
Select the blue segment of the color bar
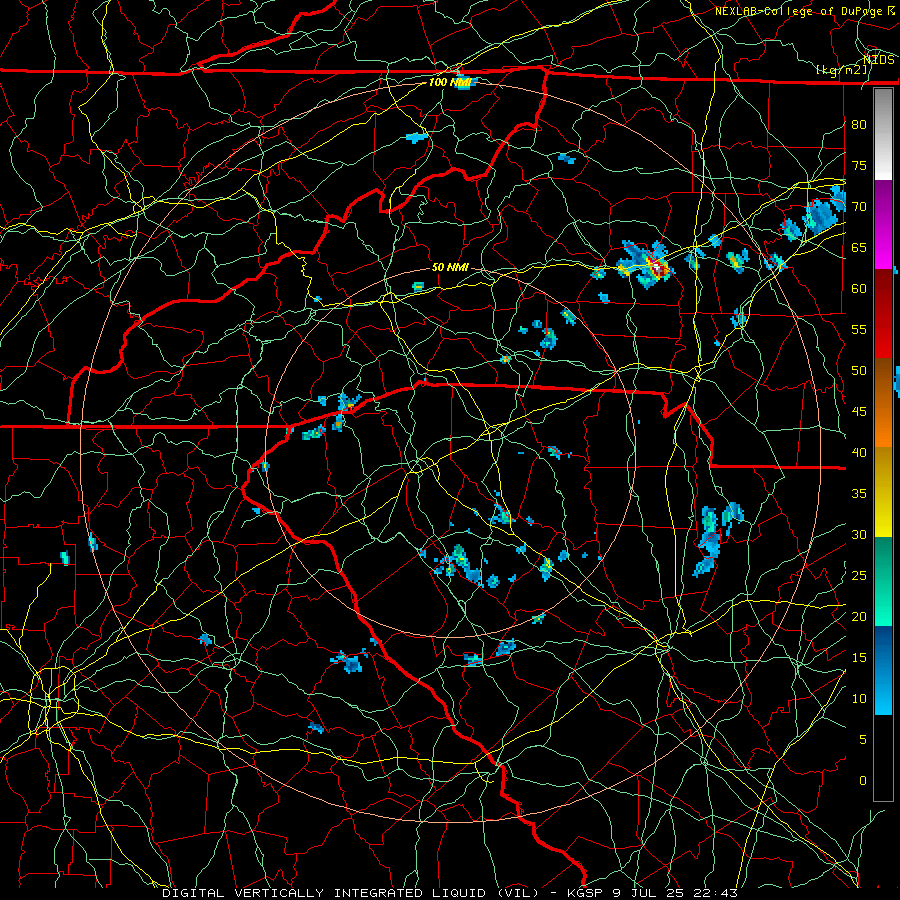883,670
